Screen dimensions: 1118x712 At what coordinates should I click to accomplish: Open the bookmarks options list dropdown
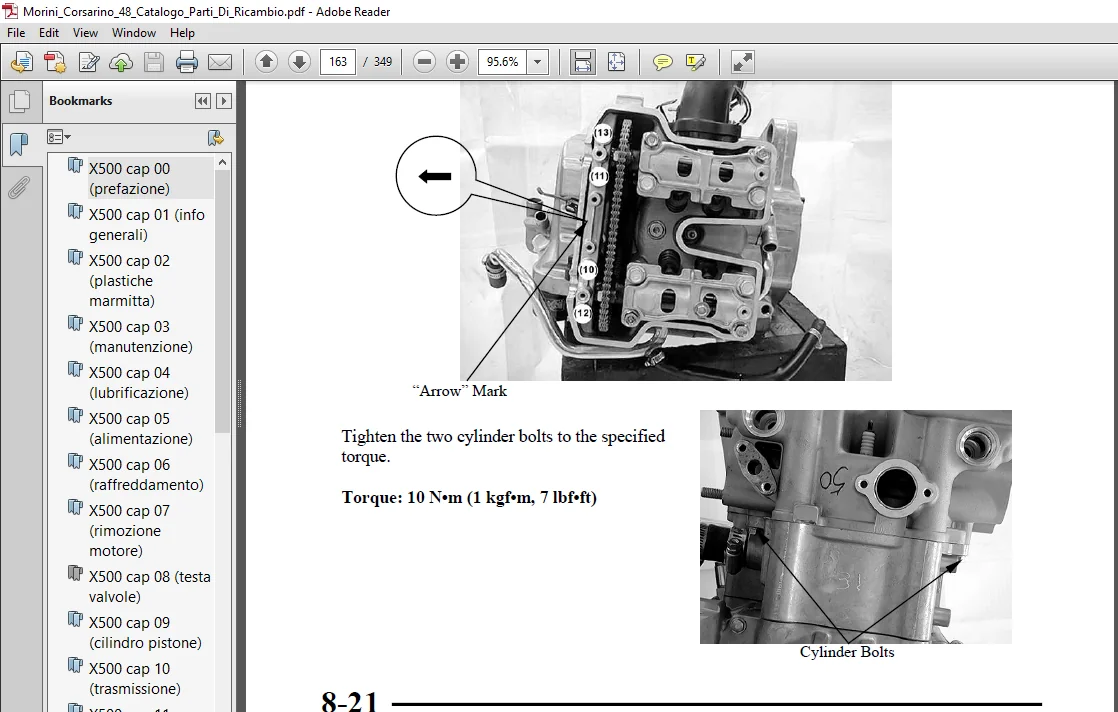[x=58, y=137]
